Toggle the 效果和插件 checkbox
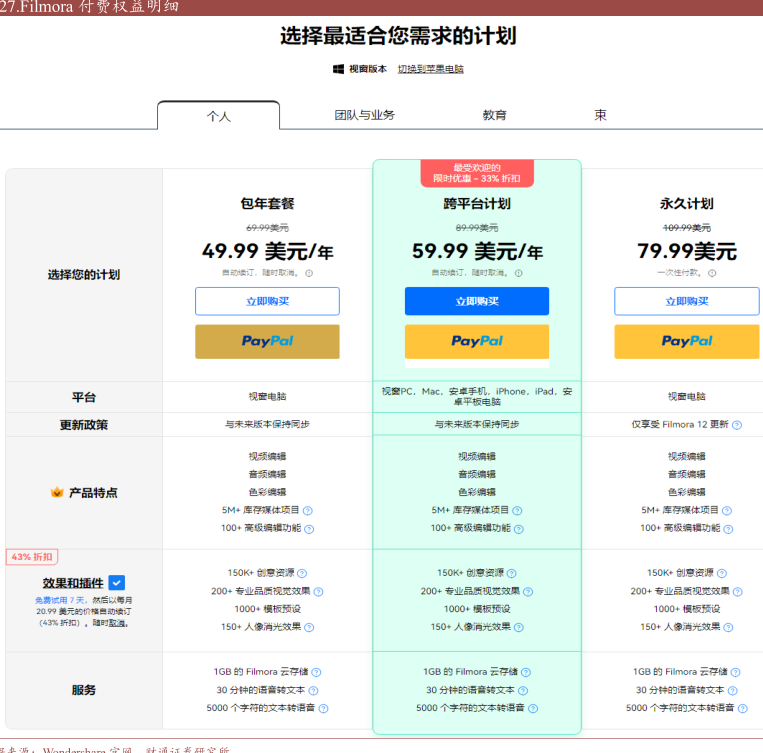Image resolution: width=763 pixels, height=753 pixels. click(x=117, y=582)
